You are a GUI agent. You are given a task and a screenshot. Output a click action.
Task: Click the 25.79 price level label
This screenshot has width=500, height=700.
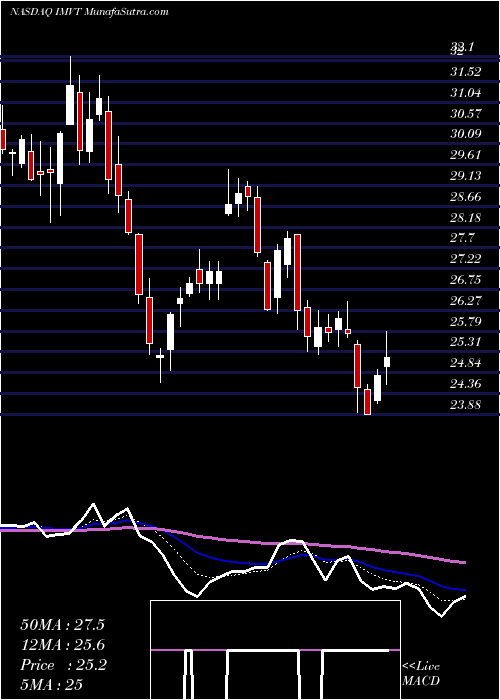click(x=466, y=322)
